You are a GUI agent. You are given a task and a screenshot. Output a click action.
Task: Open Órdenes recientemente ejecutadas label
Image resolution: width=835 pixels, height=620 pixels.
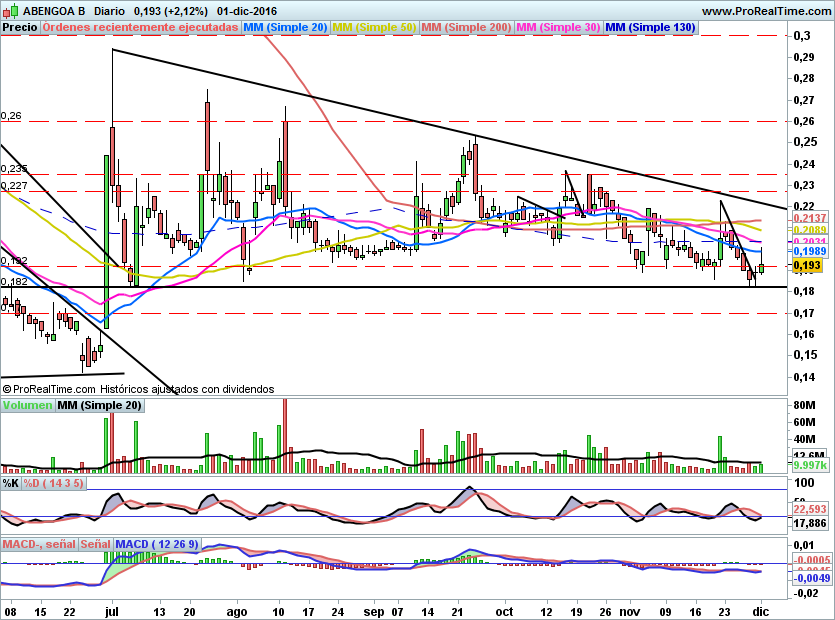tap(140, 27)
